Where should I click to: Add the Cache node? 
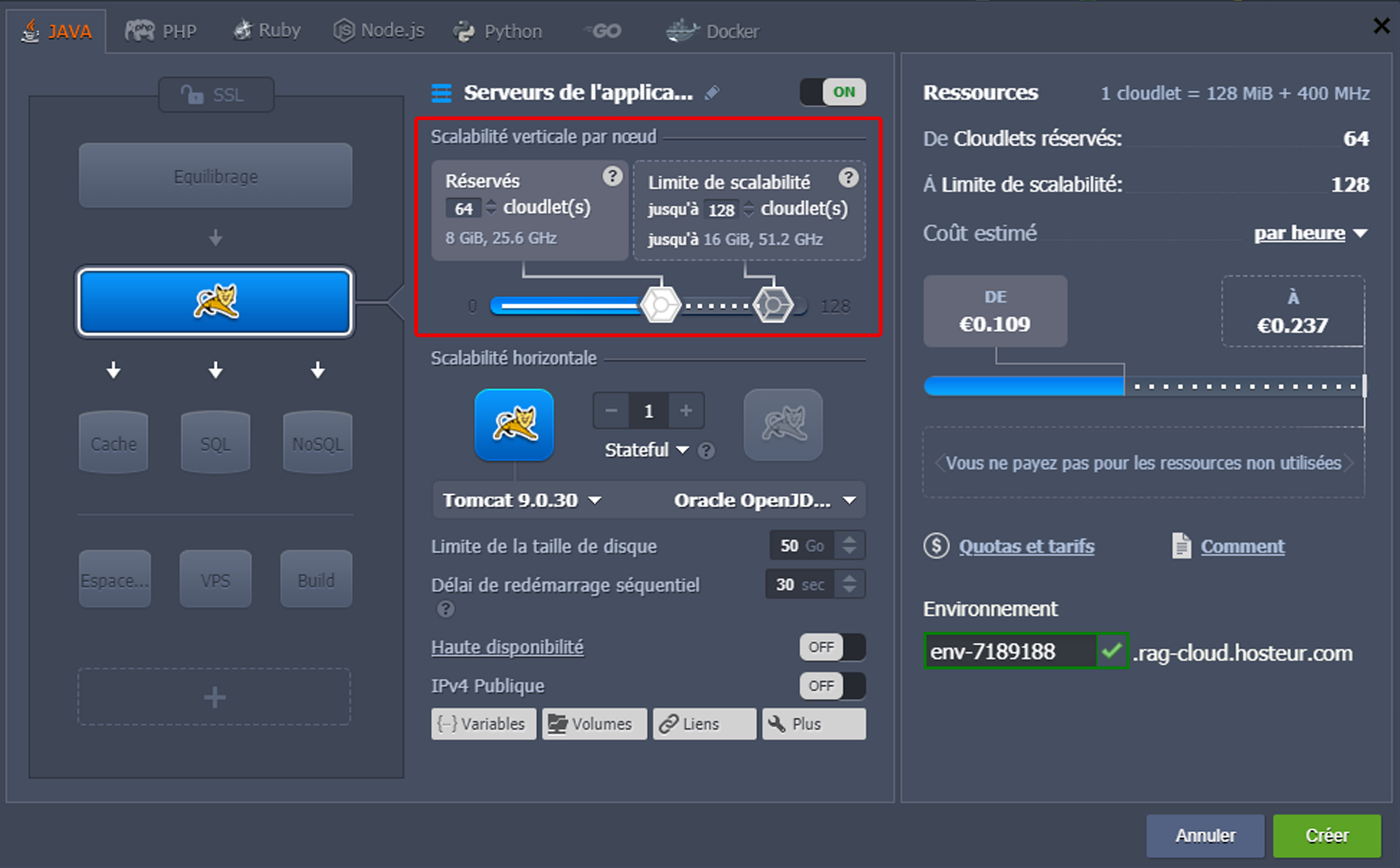(x=114, y=443)
